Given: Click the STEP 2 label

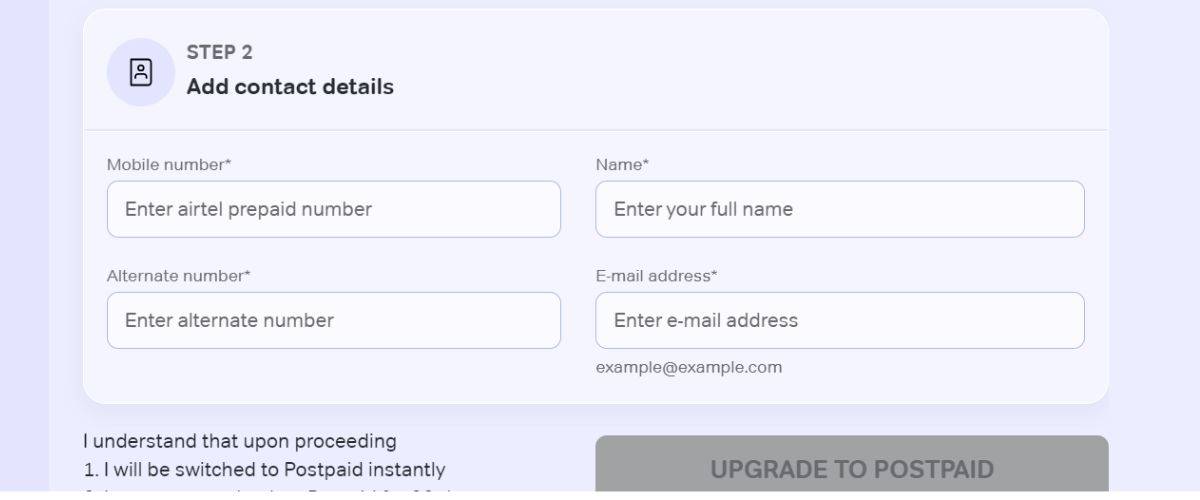Looking at the screenshot, I should coord(219,53).
